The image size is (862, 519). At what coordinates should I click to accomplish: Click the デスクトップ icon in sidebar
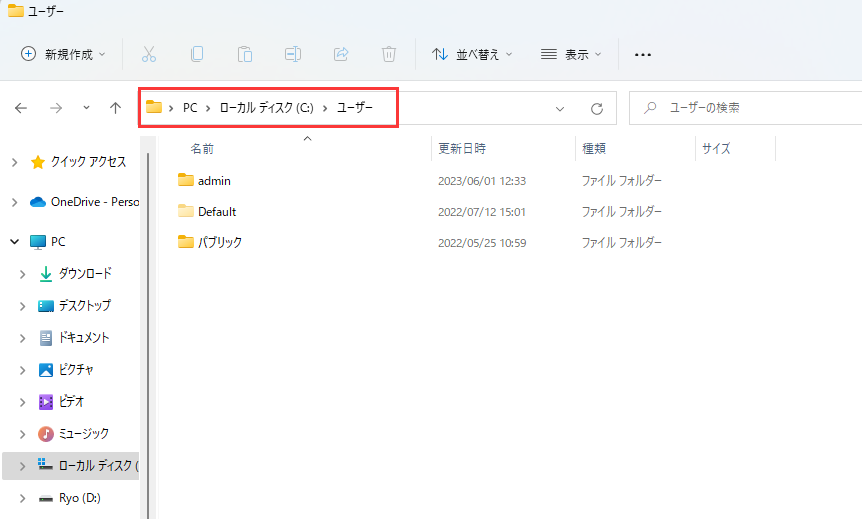tap(46, 306)
